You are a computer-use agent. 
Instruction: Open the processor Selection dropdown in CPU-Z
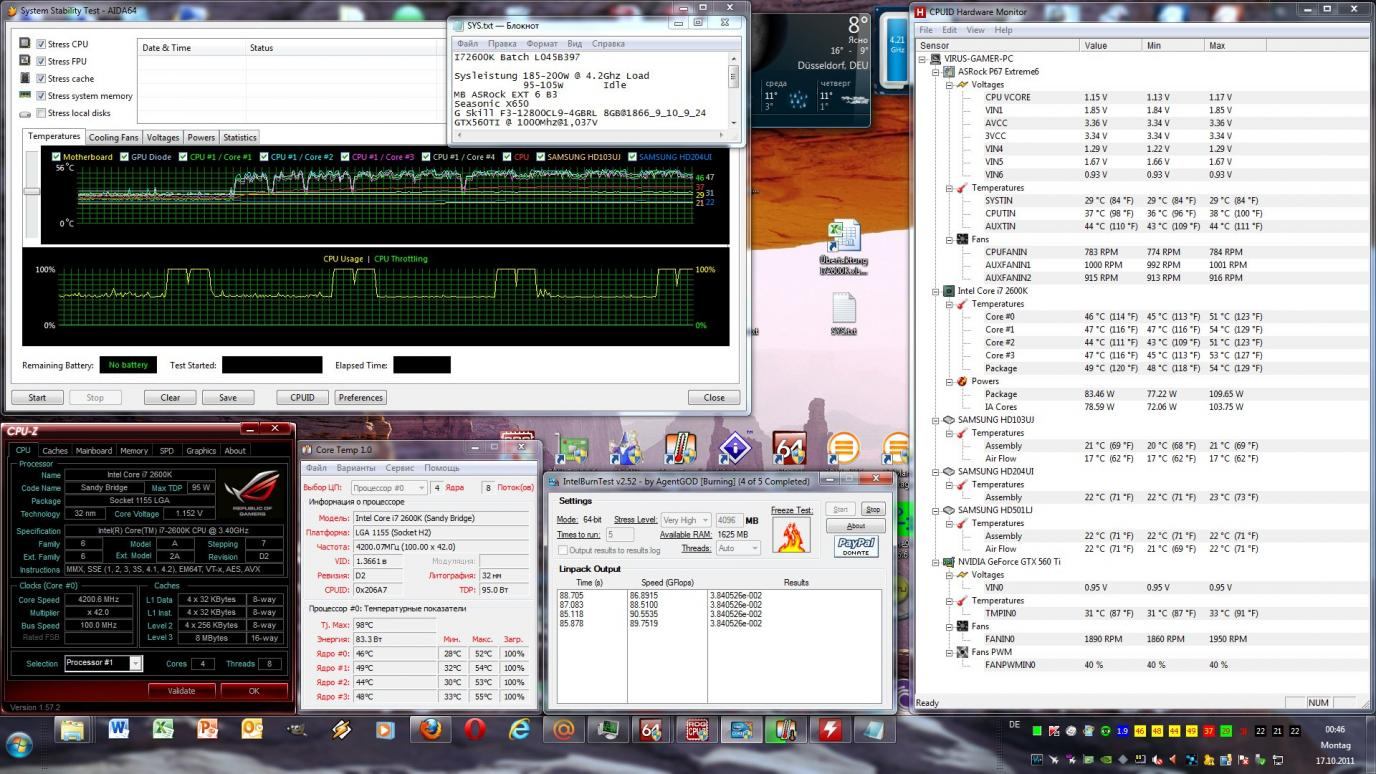tap(136, 663)
